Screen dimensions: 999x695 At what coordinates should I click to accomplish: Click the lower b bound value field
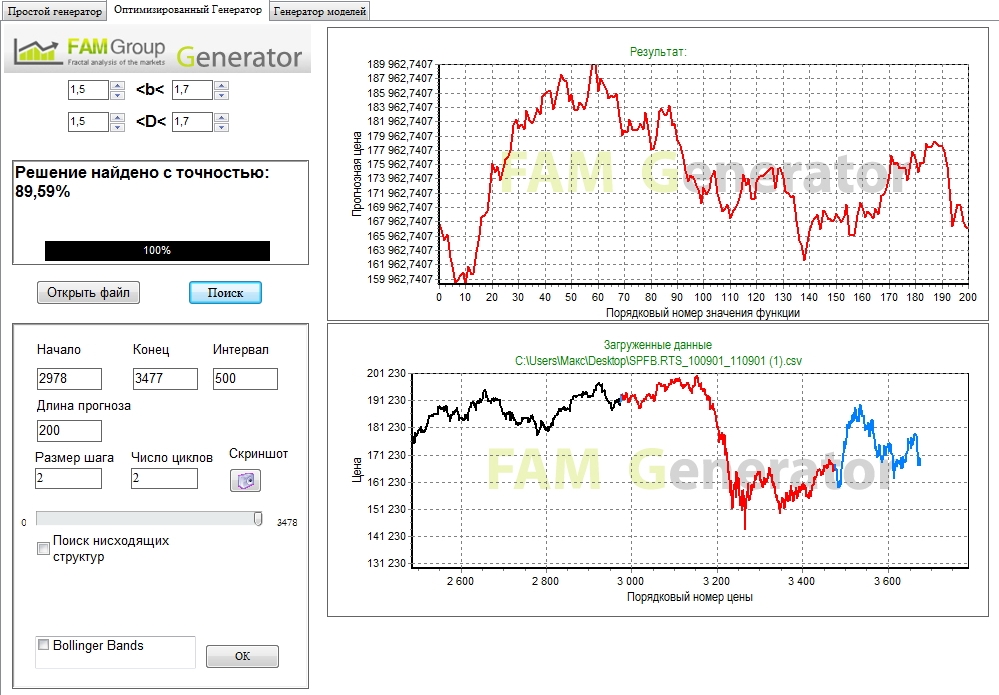pyautogui.click(x=89, y=90)
